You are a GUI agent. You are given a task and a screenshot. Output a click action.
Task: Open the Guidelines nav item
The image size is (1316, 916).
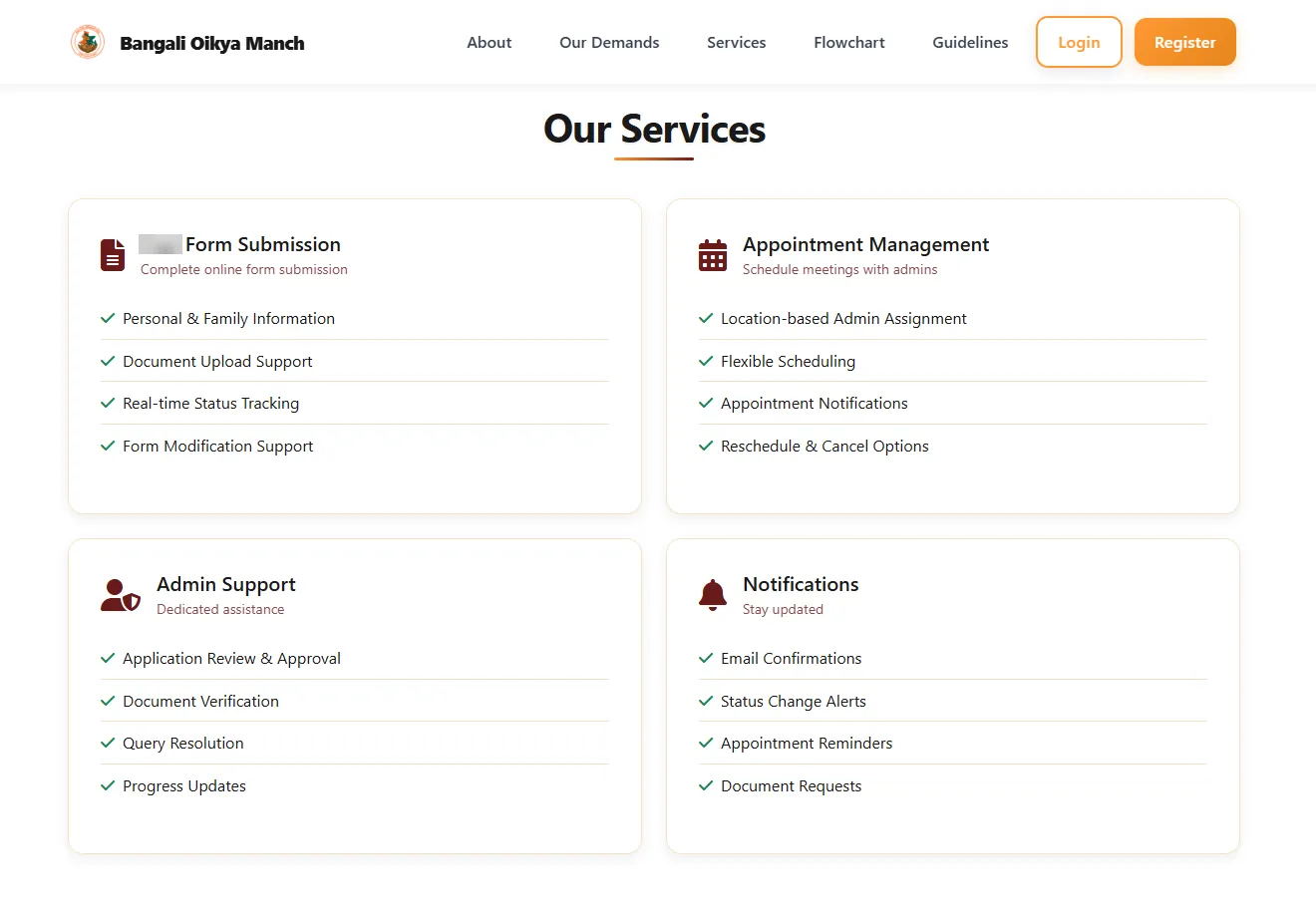[x=970, y=43]
